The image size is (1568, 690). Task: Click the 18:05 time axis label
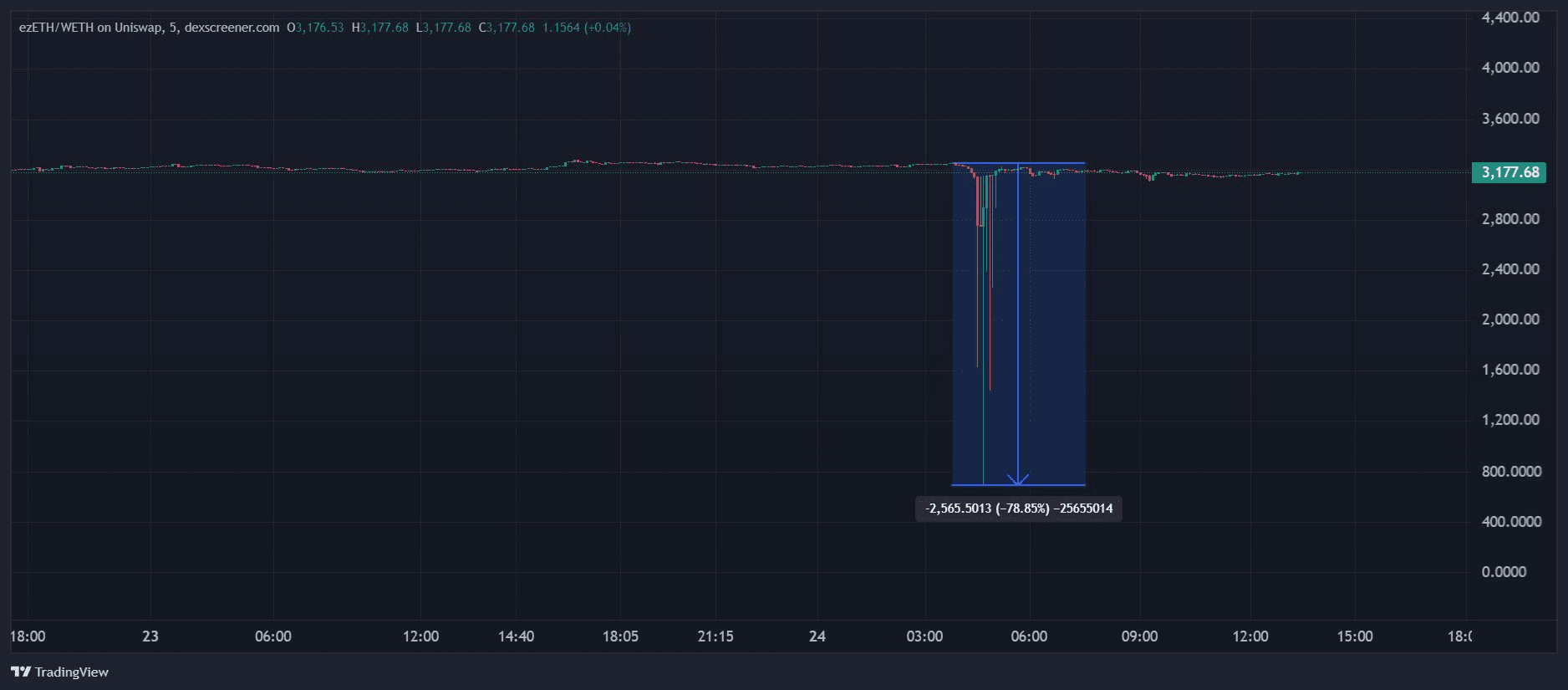click(620, 636)
